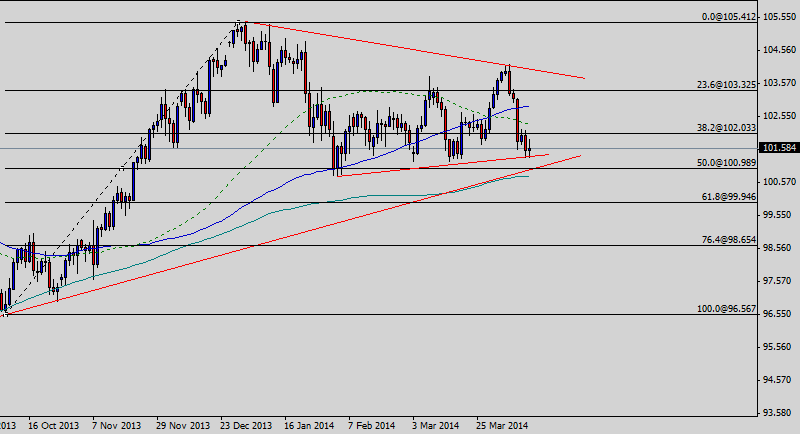This screenshot has height=434, width=800.
Task: Select the 99.550 price scale label
Action: point(780,215)
